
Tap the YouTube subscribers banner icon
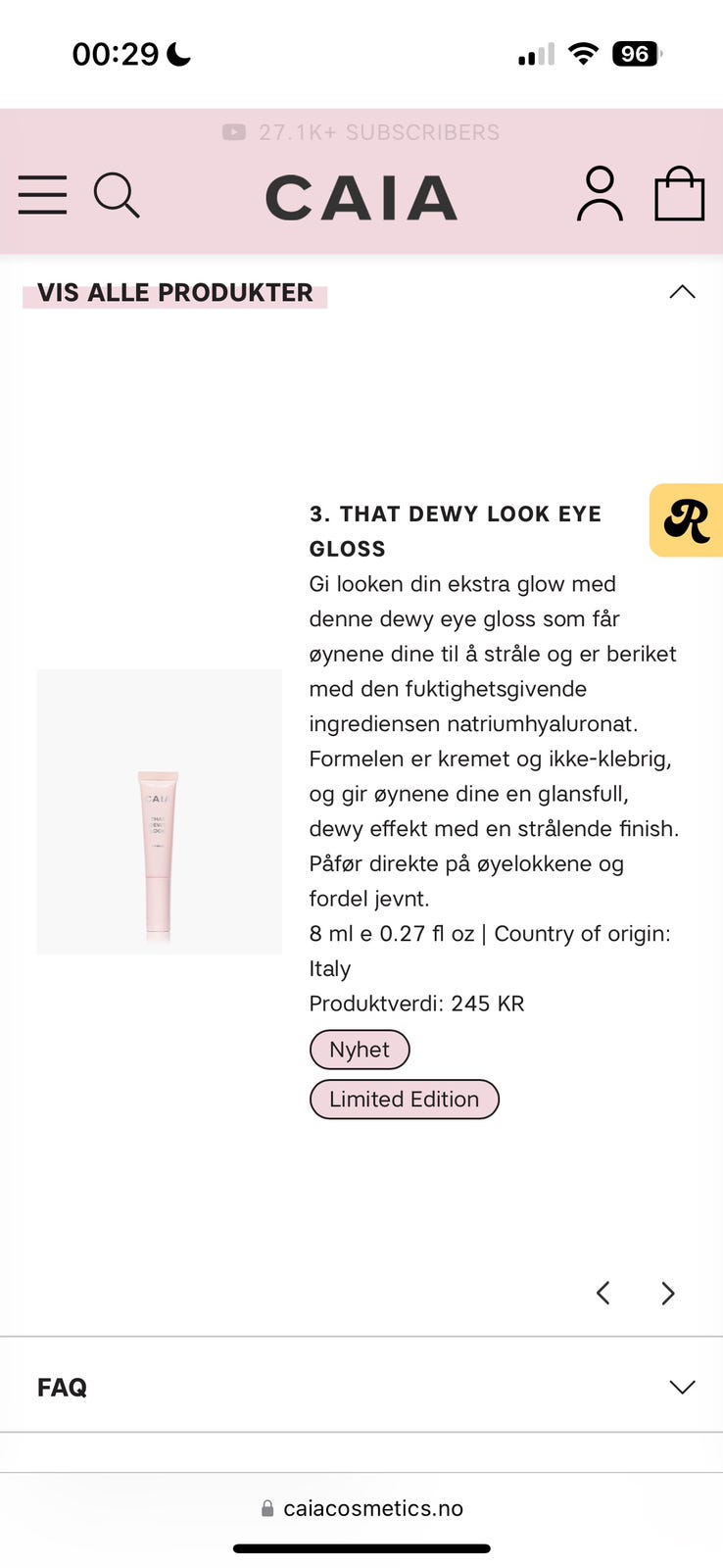(x=234, y=132)
